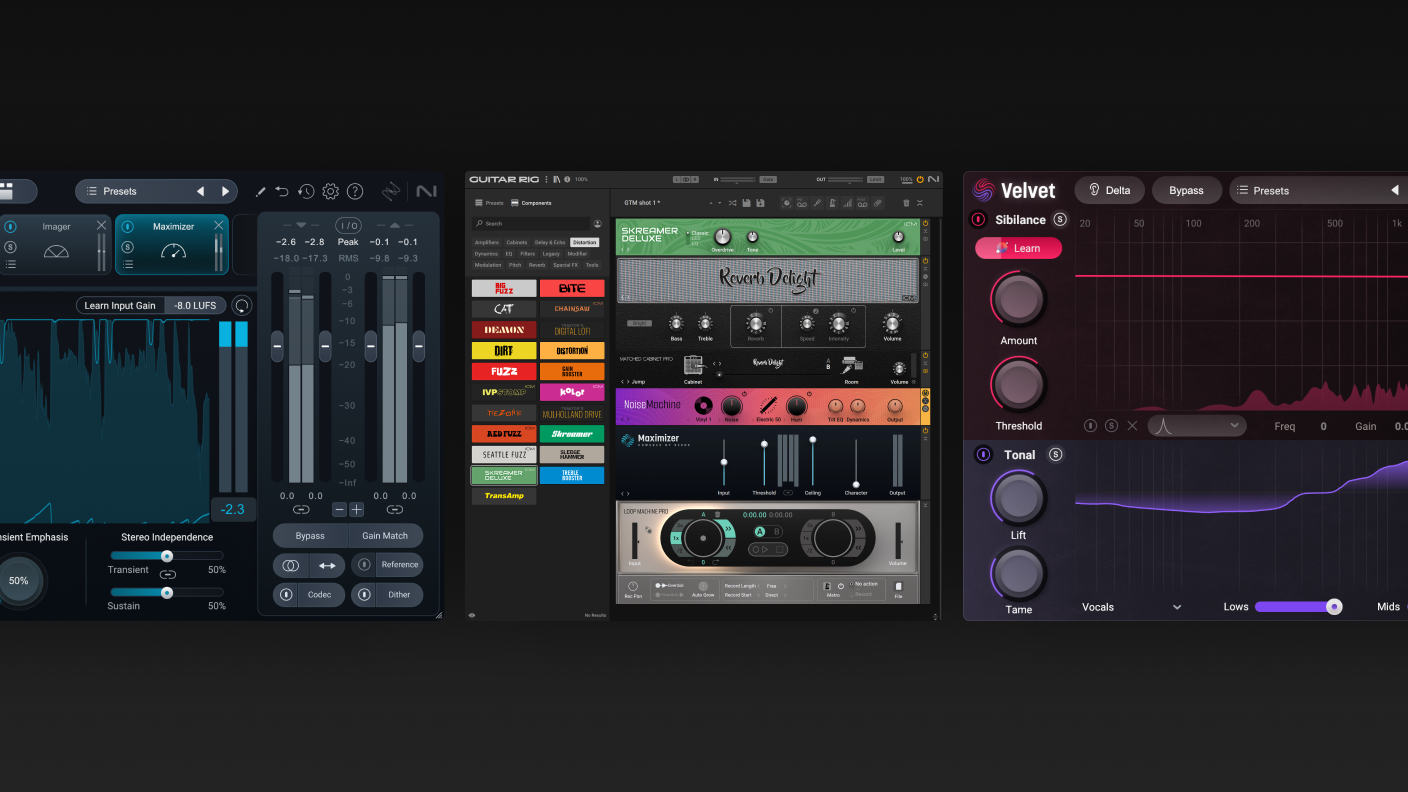Open Imager module list menu in Ozone
Screen dimensions: 1408x792
(x=10, y=265)
